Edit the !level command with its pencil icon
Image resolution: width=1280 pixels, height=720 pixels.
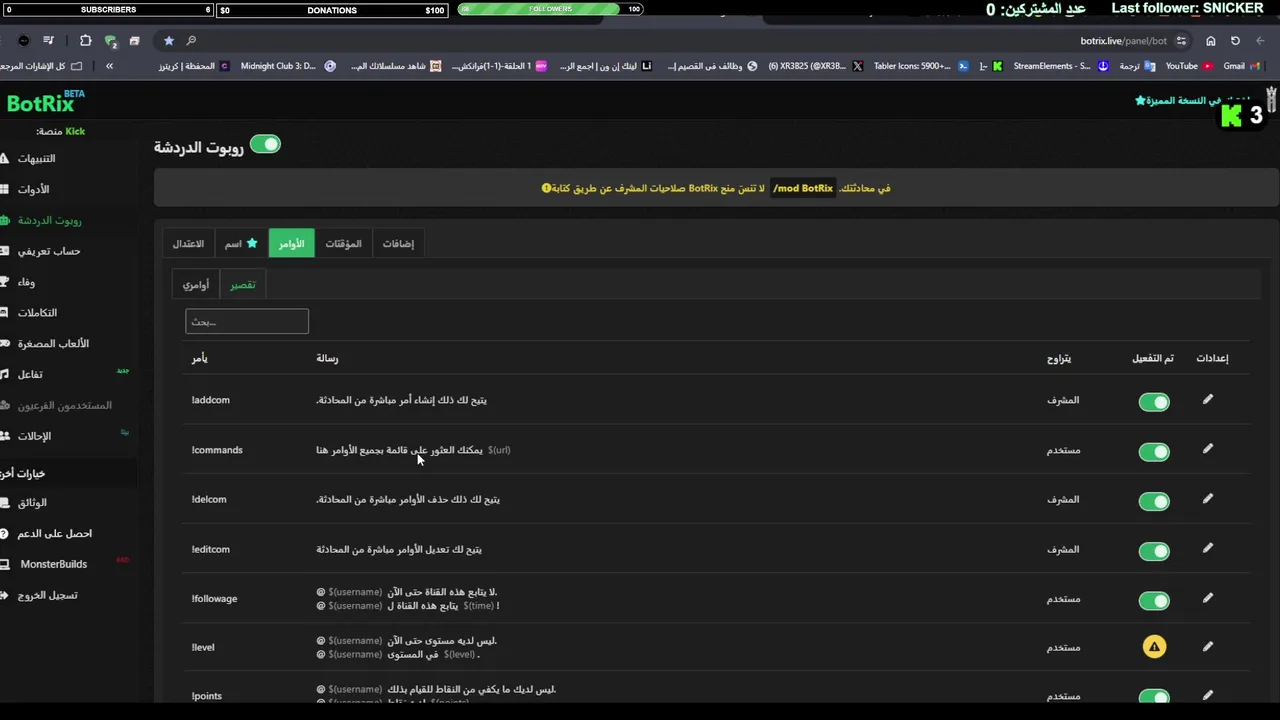(x=1207, y=646)
